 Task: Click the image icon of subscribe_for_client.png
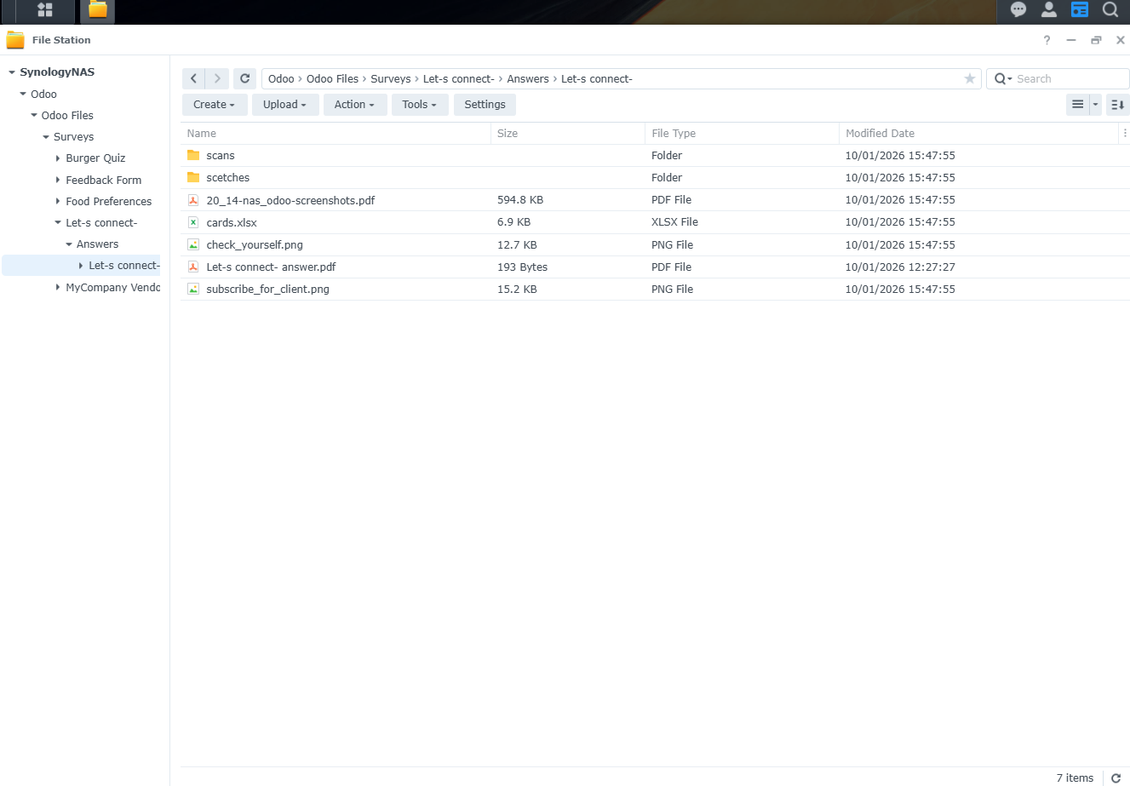(193, 289)
